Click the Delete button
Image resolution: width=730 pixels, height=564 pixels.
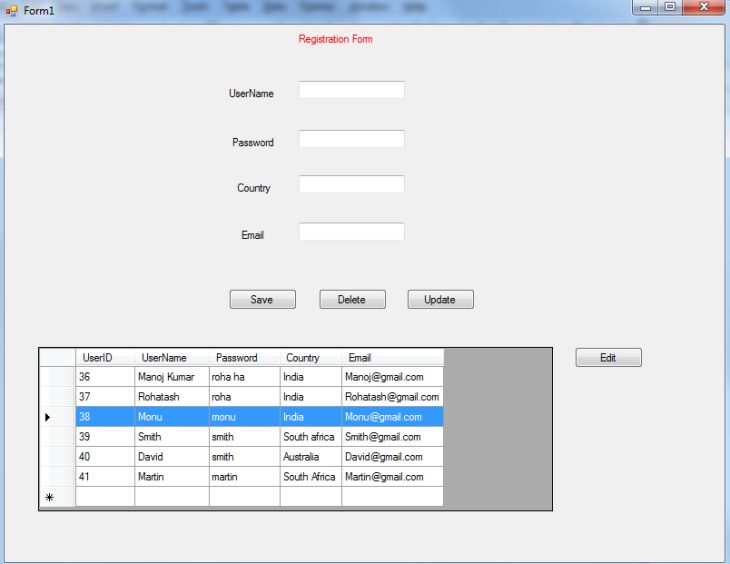coord(352,299)
